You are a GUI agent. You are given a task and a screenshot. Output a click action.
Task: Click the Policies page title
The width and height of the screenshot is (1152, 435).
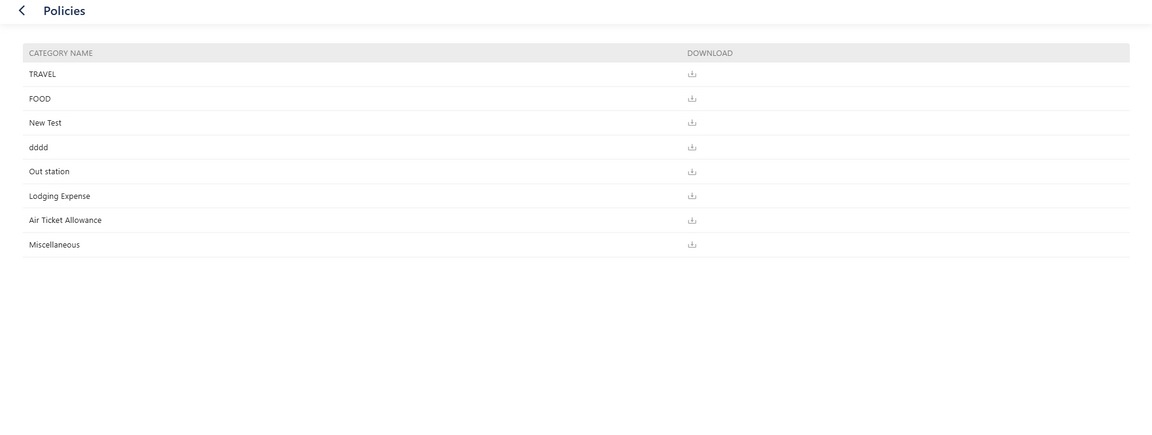click(64, 11)
